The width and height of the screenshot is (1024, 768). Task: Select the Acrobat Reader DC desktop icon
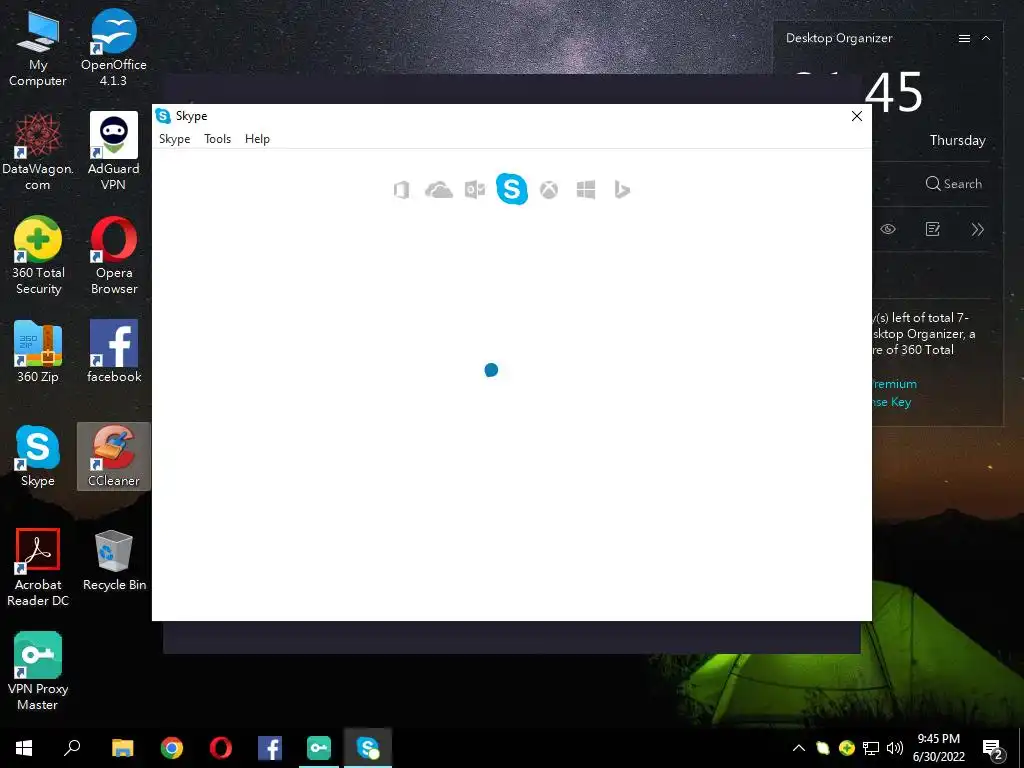[38, 568]
